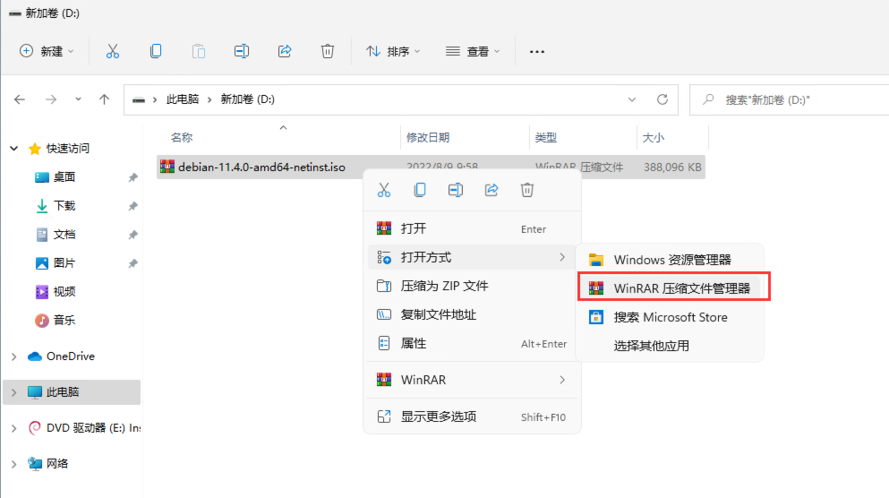The height and width of the screenshot is (498, 889).
Task: Go forward with the right arrow
Action: 51,100
